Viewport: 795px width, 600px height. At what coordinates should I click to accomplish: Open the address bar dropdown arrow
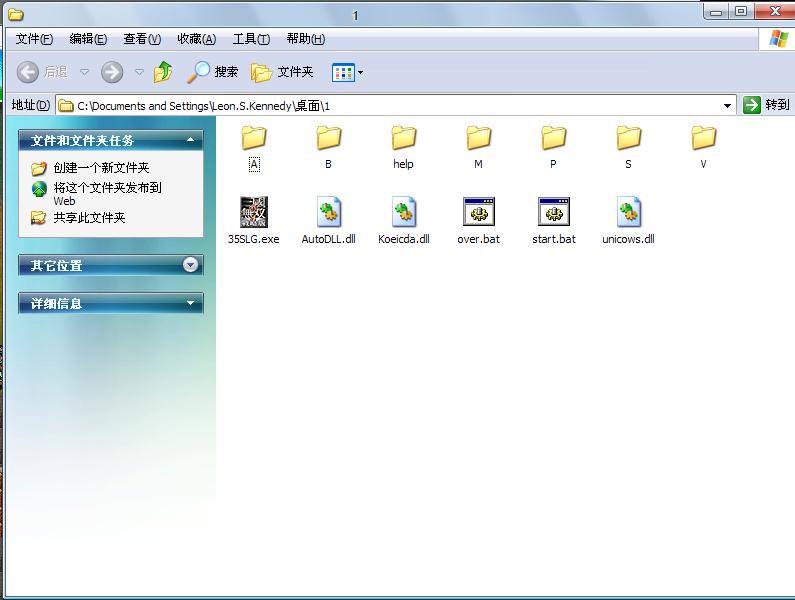727,105
